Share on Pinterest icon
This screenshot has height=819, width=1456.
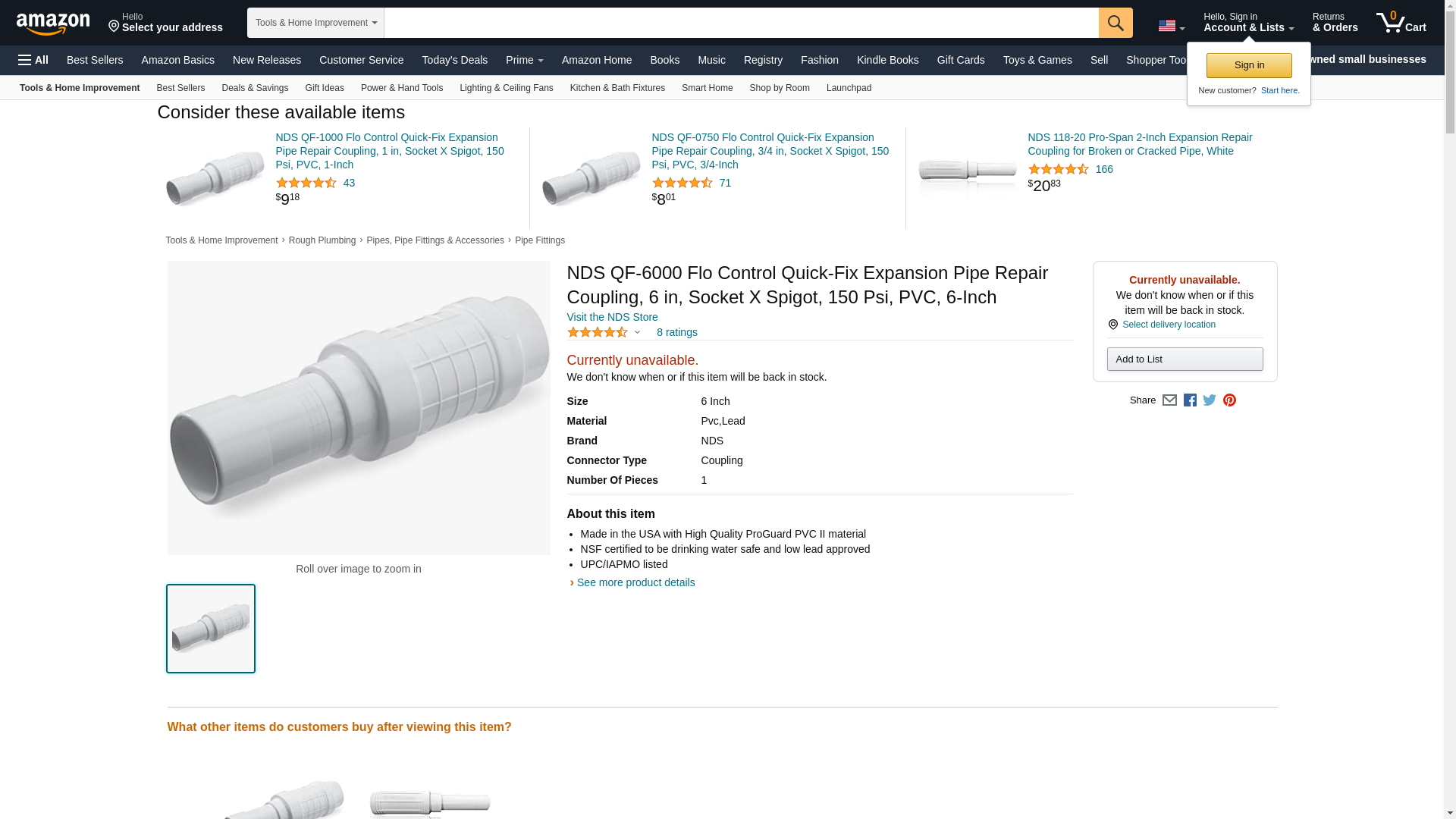1229,400
